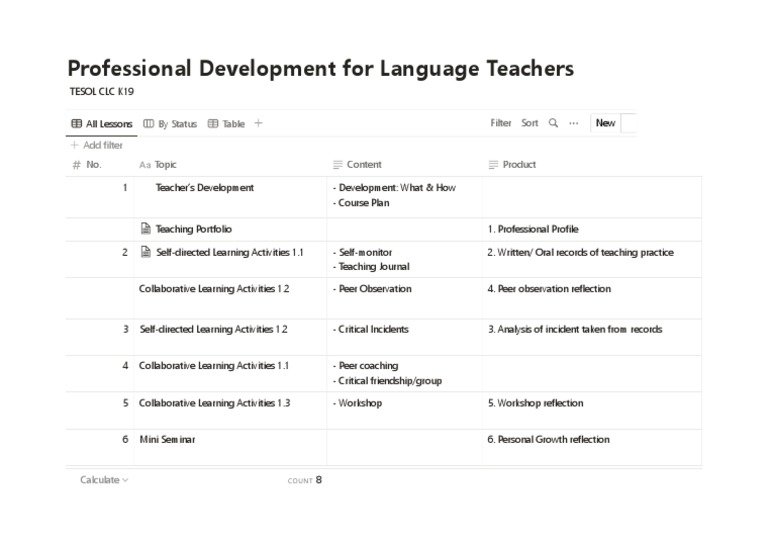The width and height of the screenshot is (768, 544).
Task: Open the Teaching Portfolio page
Action: 193,229
